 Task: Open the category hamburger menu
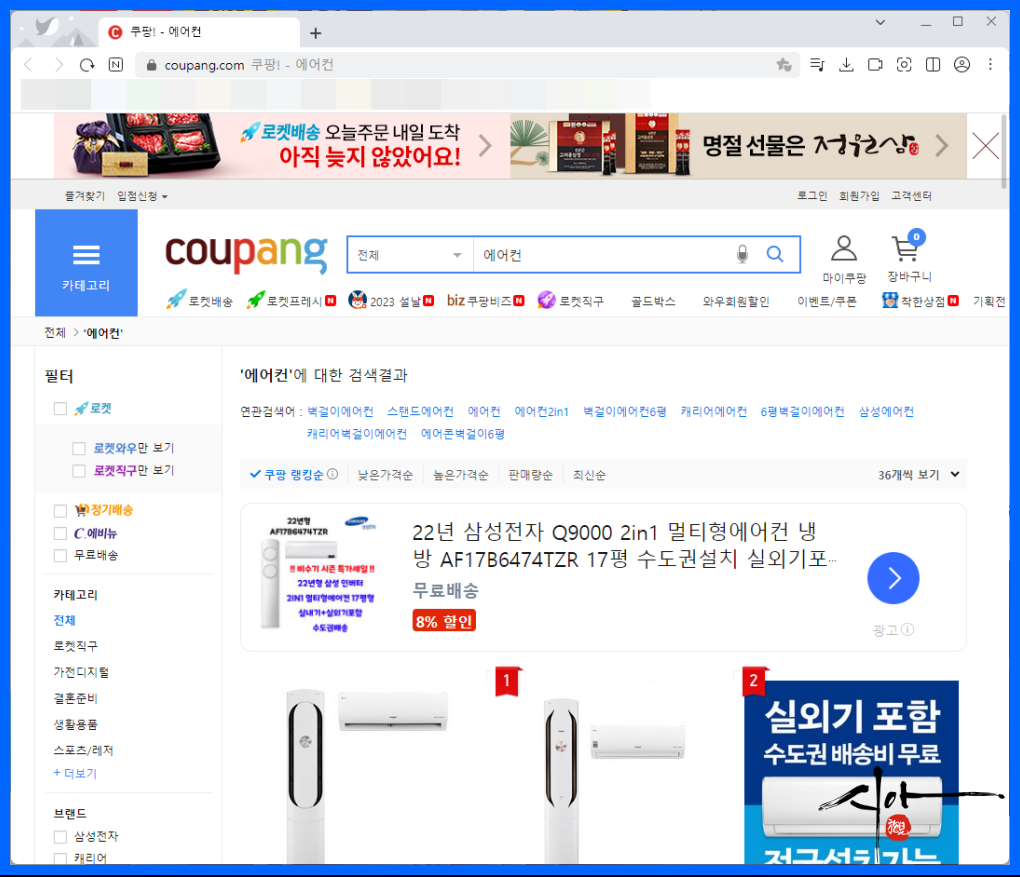point(86,263)
